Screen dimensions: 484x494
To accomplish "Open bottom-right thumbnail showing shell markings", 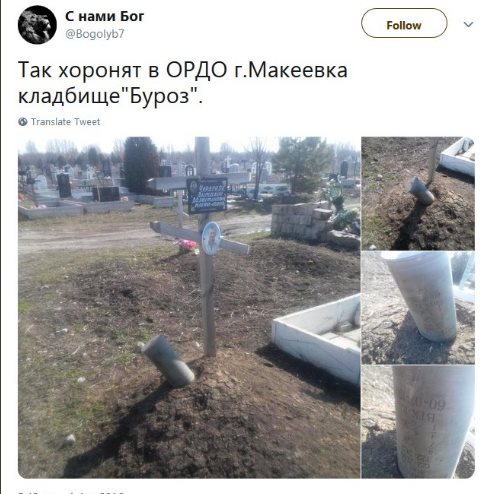I will point(418,422).
